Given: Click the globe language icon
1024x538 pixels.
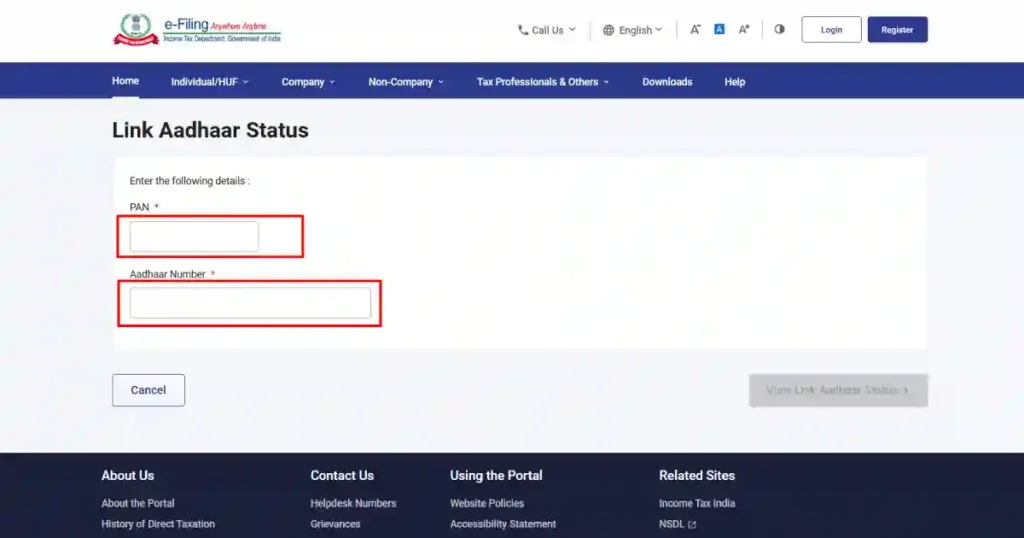Looking at the screenshot, I should (x=608, y=30).
